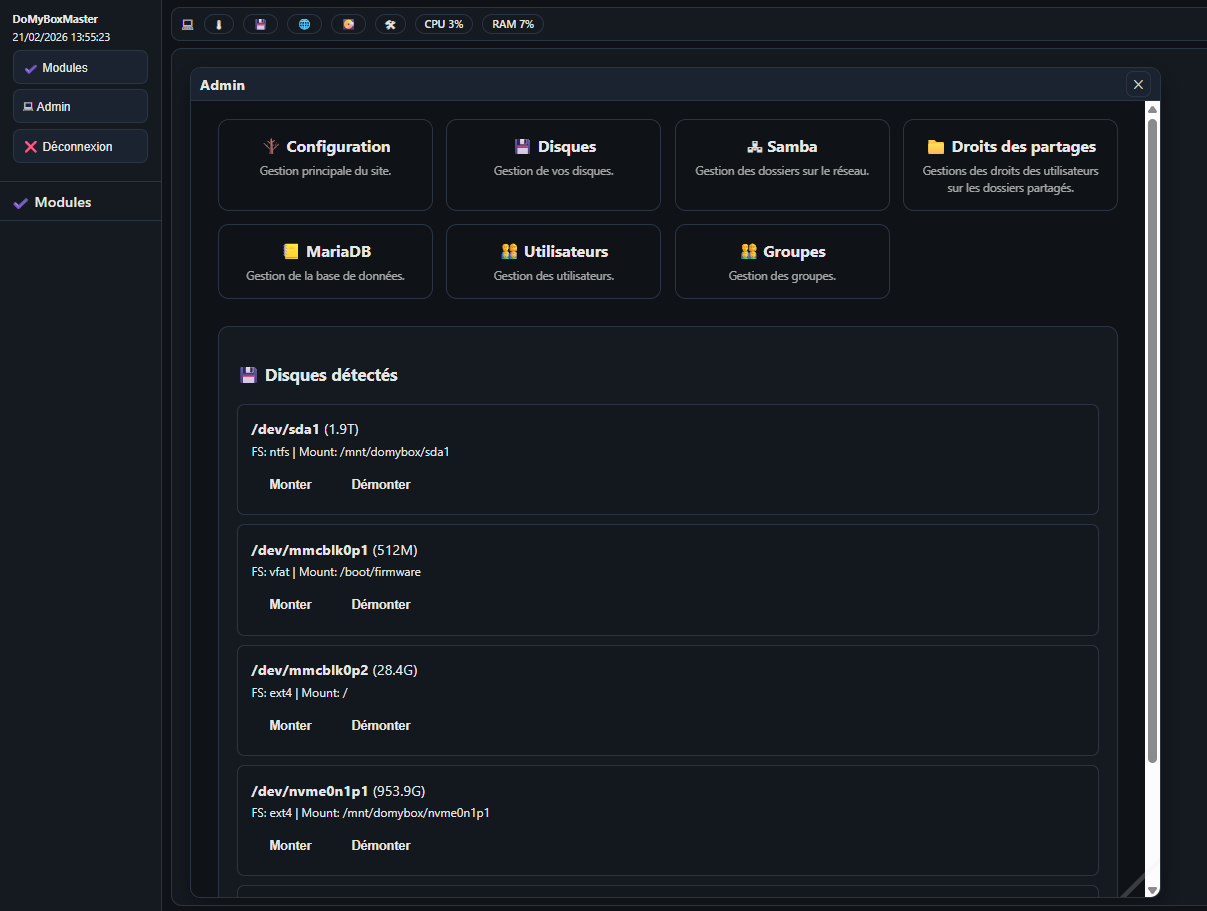The width and height of the screenshot is (1207, 911).
Task: Select Admin in the left sidebar
Action: 80,106
